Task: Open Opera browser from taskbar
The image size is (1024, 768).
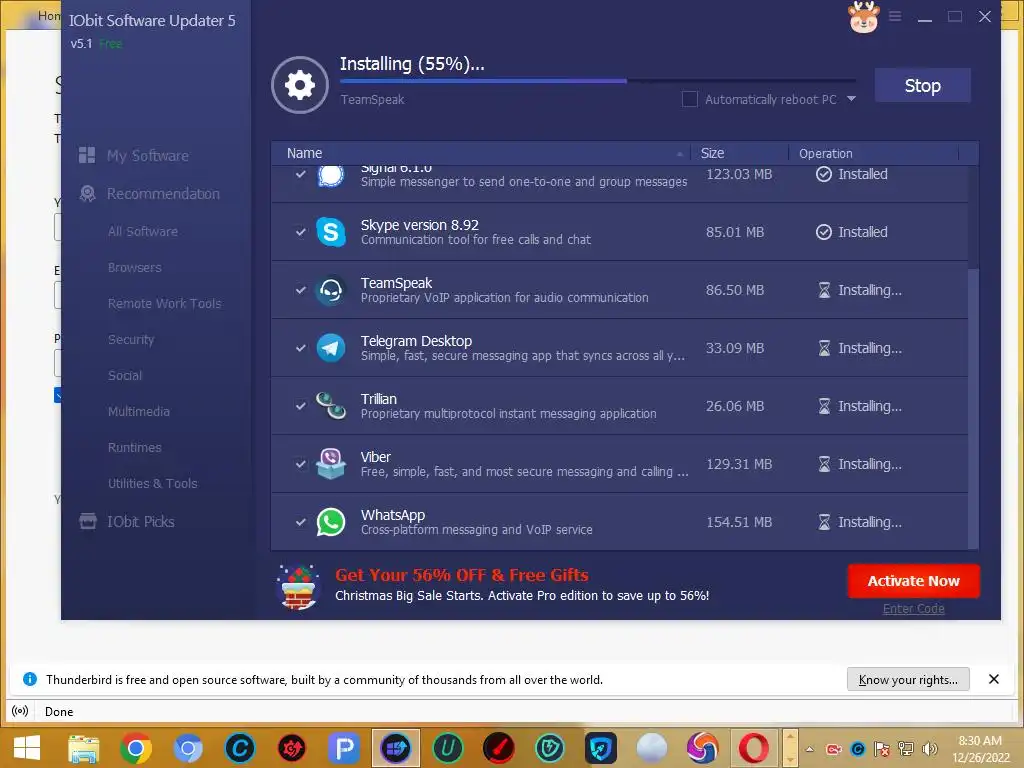Action: [754, 748]
